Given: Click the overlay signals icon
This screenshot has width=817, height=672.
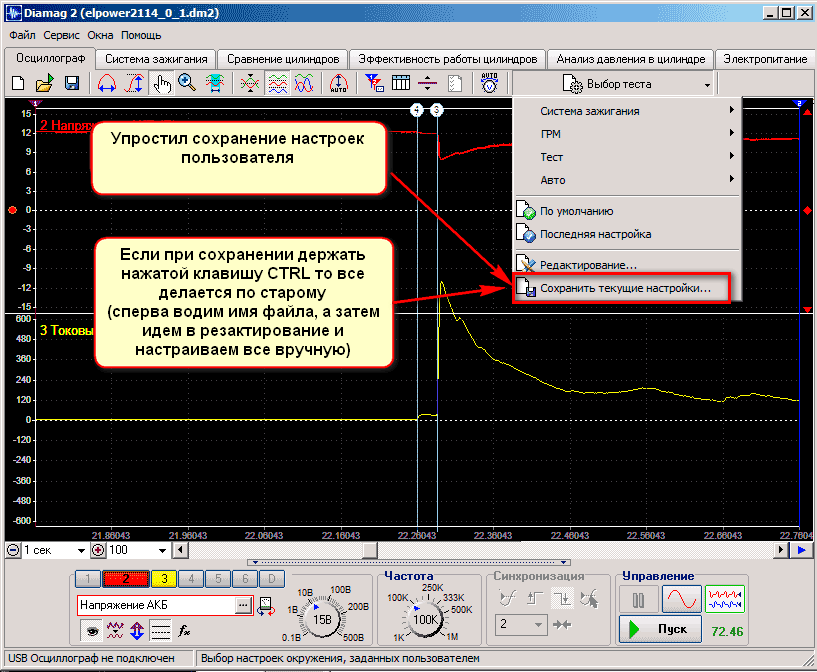Looking at the screenshot, I should coord(250,83).
